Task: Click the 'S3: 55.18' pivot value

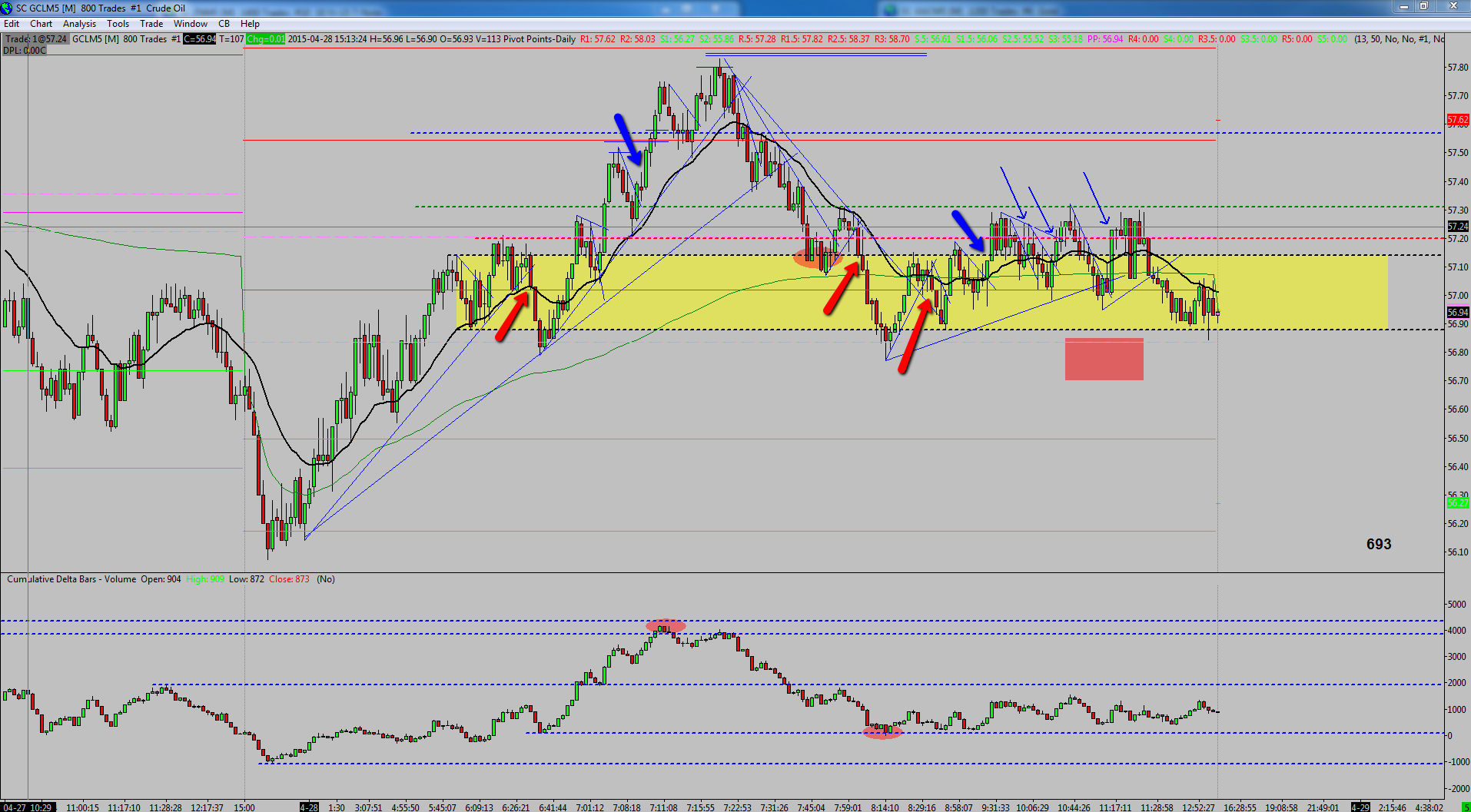Action: [x=1066, y=39]
